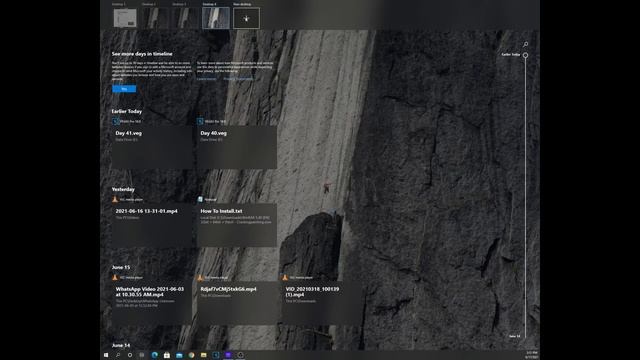Switch to Desktop 2 thumbnail
This screenshot has height=360, width=640.
point(156,18)
